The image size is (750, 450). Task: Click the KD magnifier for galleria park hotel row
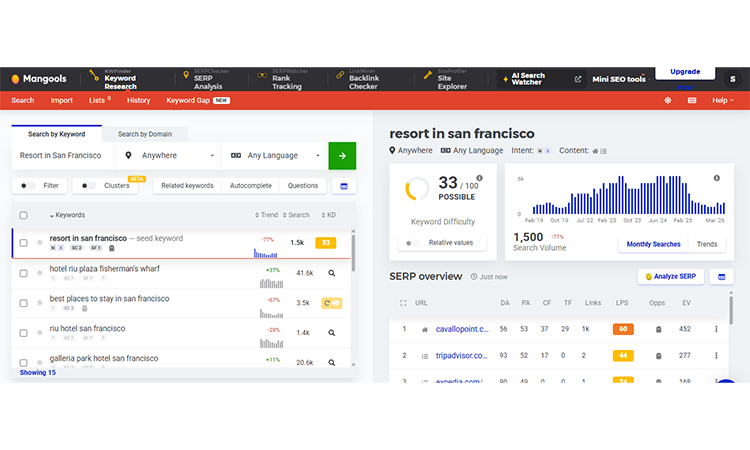(x=331, y=362)
